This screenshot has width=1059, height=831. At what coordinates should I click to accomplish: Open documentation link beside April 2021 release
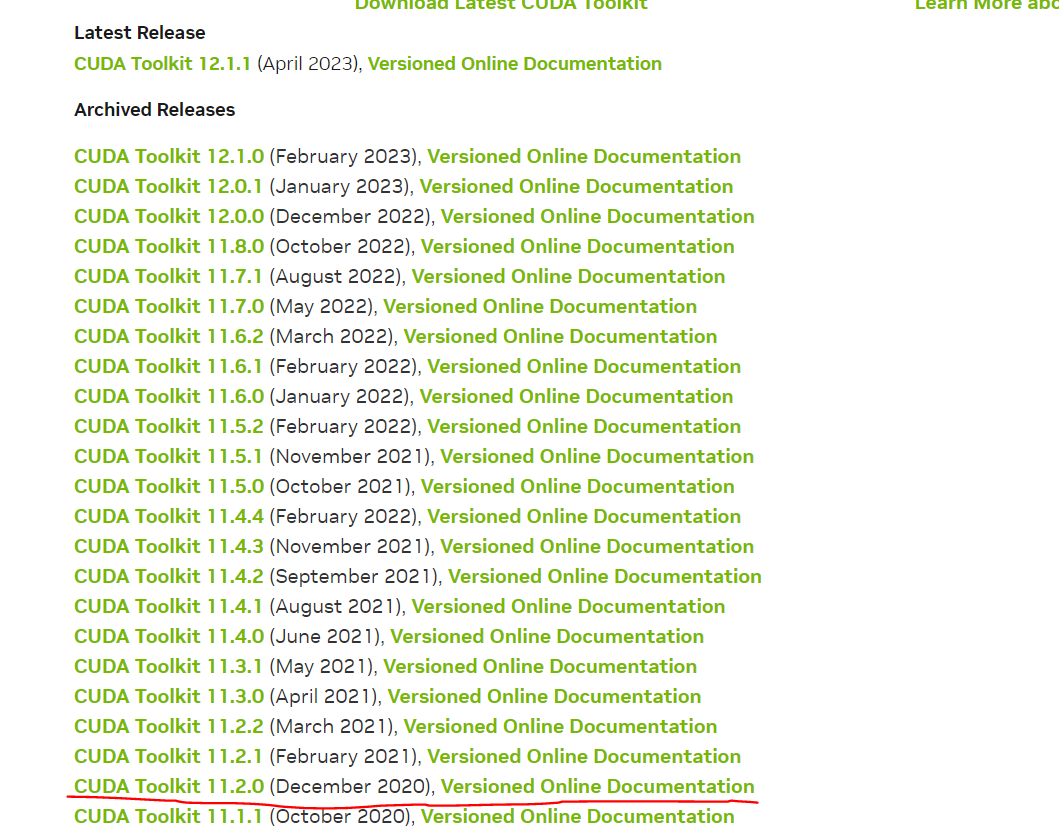(544, 696)
